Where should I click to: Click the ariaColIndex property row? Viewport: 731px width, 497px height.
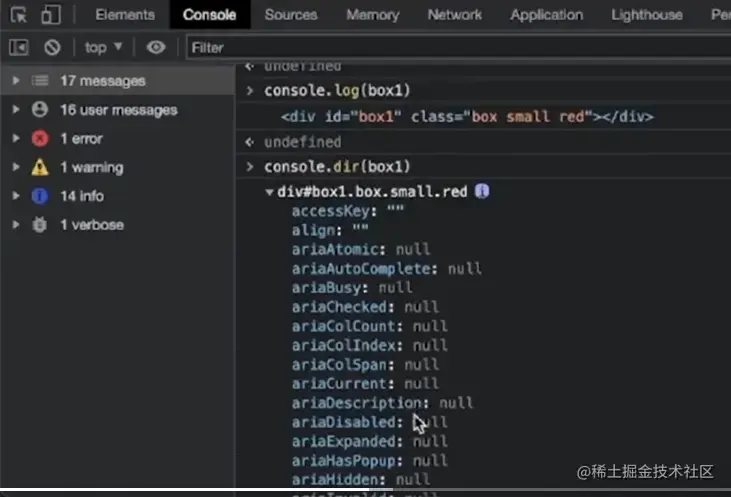370,345
